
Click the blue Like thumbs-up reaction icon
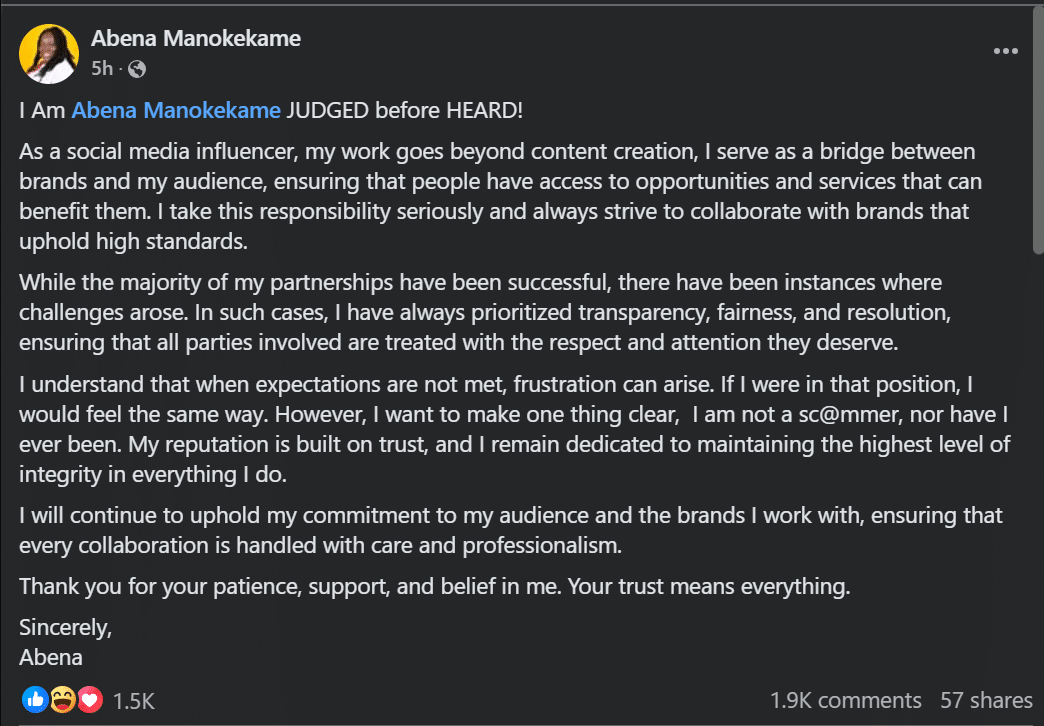coord(35,699)
